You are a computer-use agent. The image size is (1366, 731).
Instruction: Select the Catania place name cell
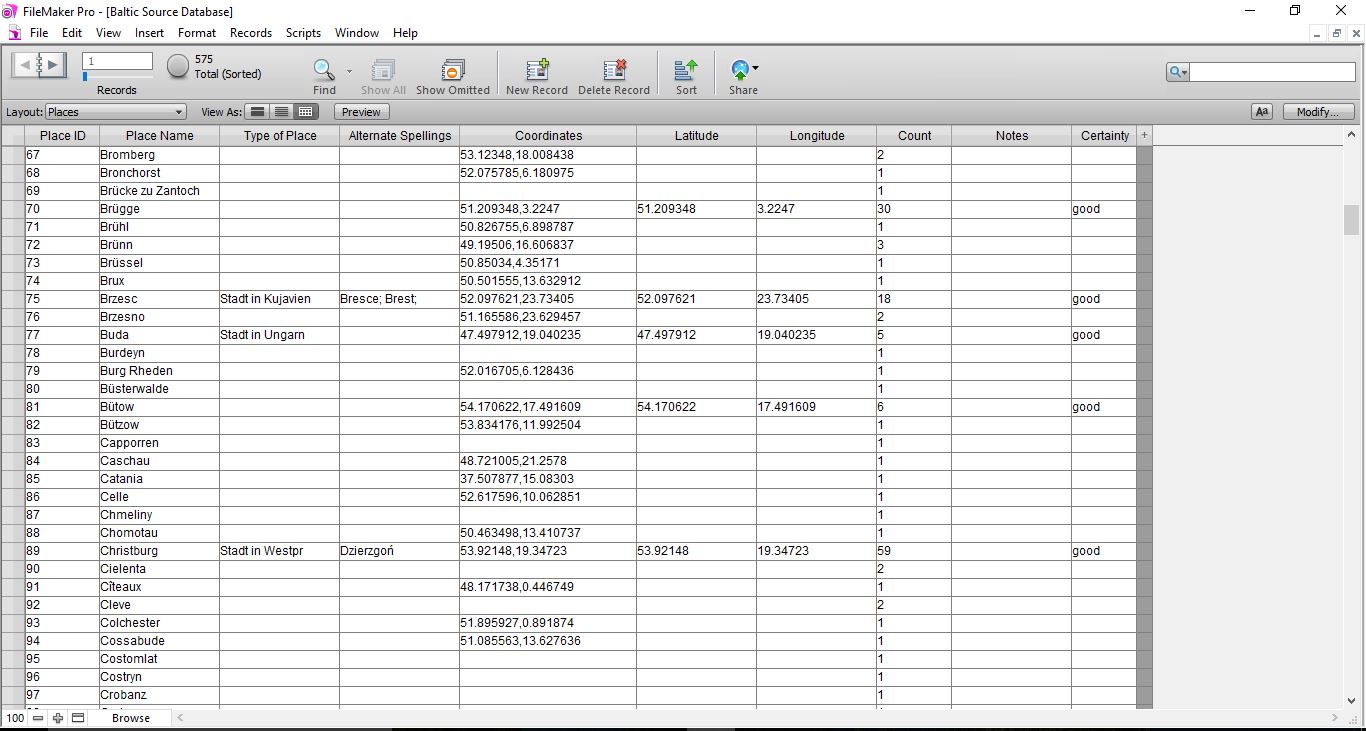point(159,479)
